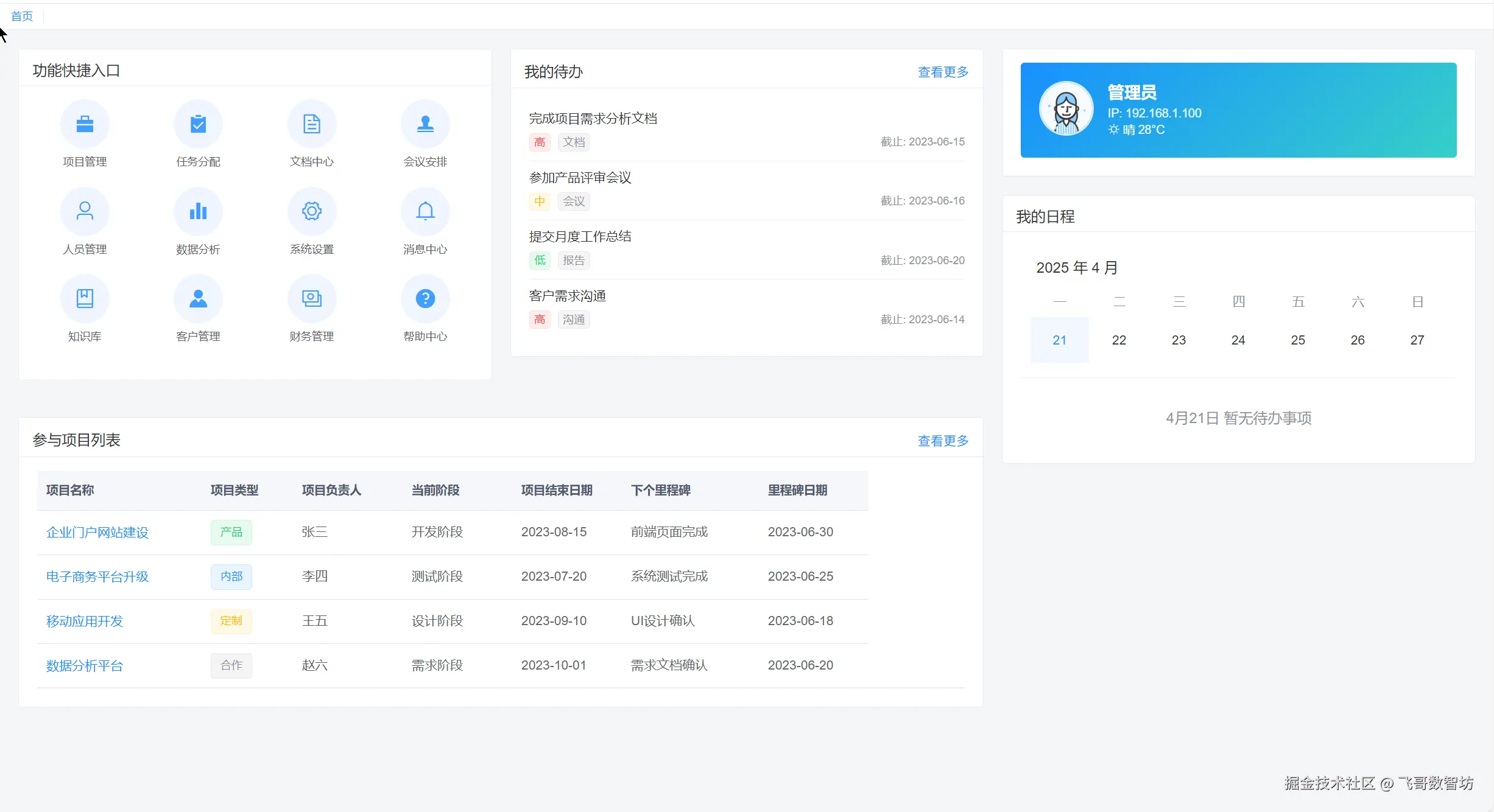Select calendar date 23

(x=1179, y=340)
